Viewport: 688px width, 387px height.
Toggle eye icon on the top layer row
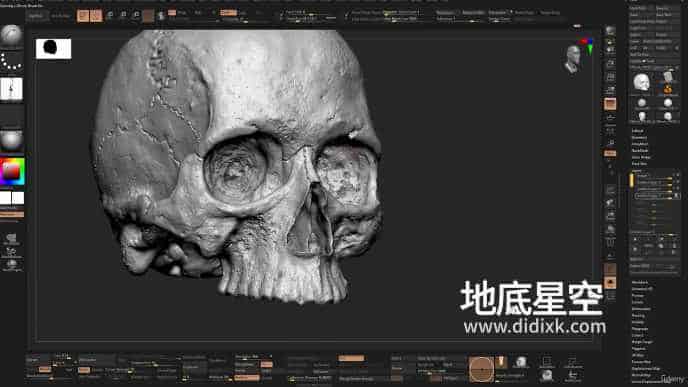click(677, 176)
